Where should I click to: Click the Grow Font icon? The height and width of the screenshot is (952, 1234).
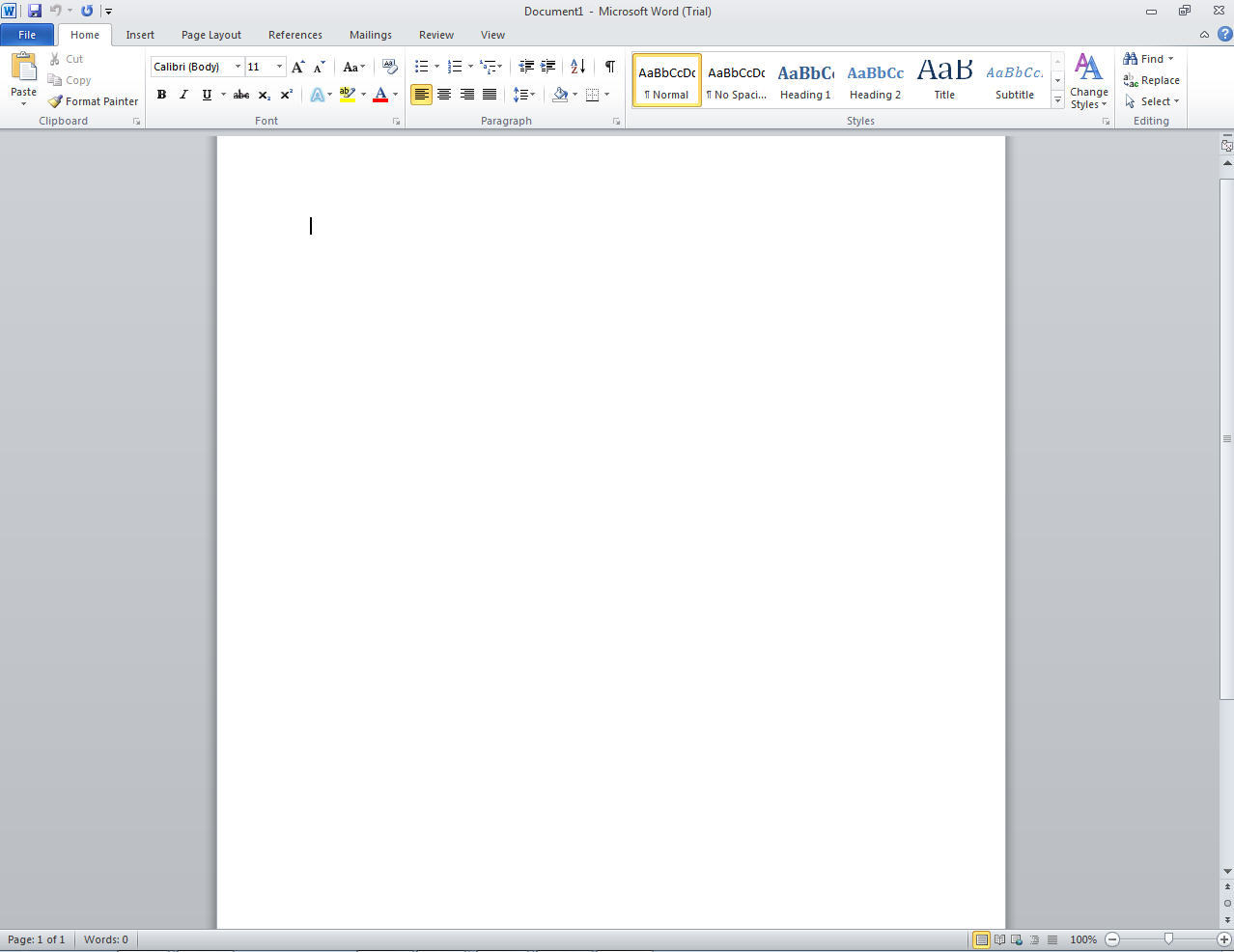point(297,67)
